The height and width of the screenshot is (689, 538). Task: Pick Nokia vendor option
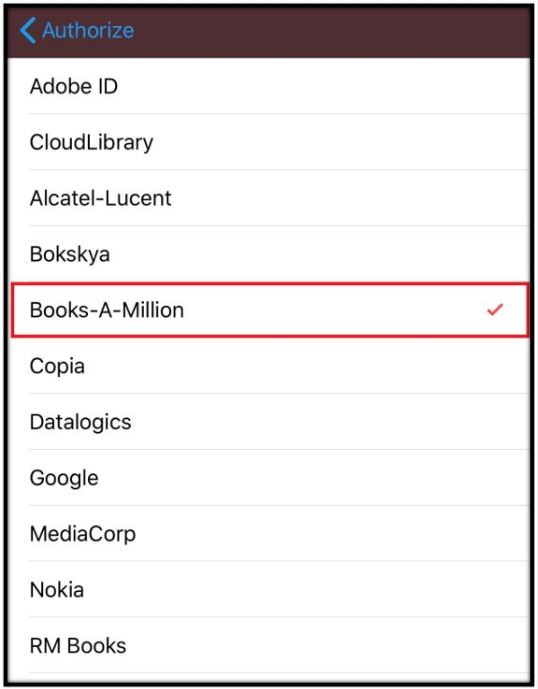269,589
